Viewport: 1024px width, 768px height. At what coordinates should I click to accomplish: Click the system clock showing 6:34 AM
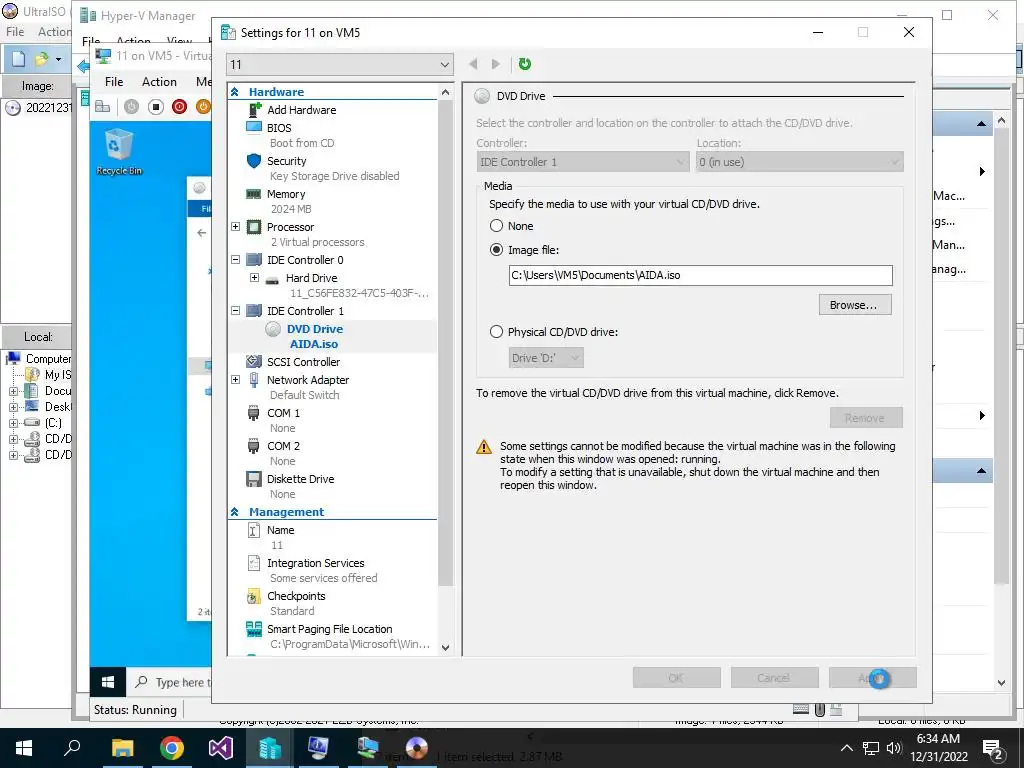click(x=938, y=739)
